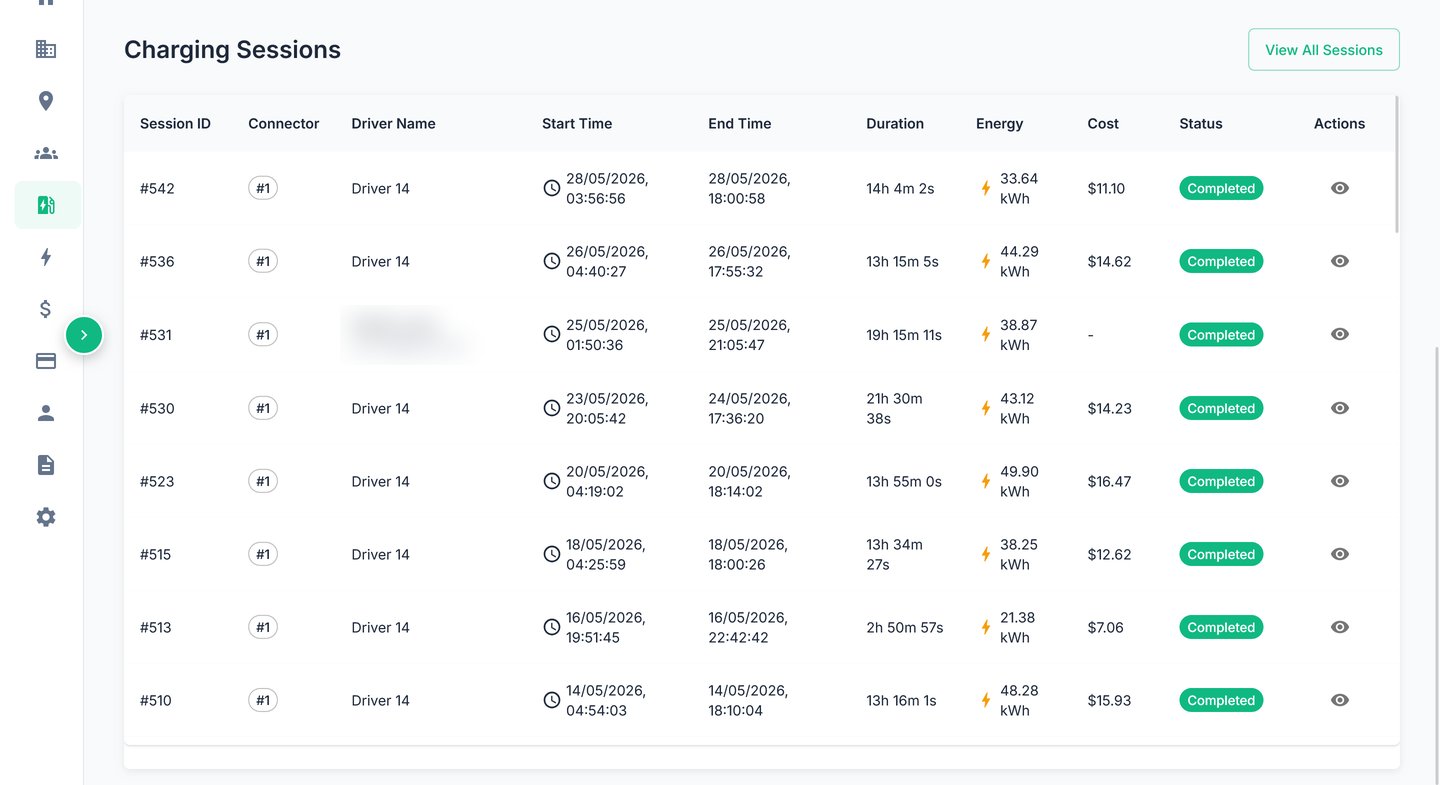Expand the sidebar with green chevron button
1440x785 pixels.
click(84, 335)
